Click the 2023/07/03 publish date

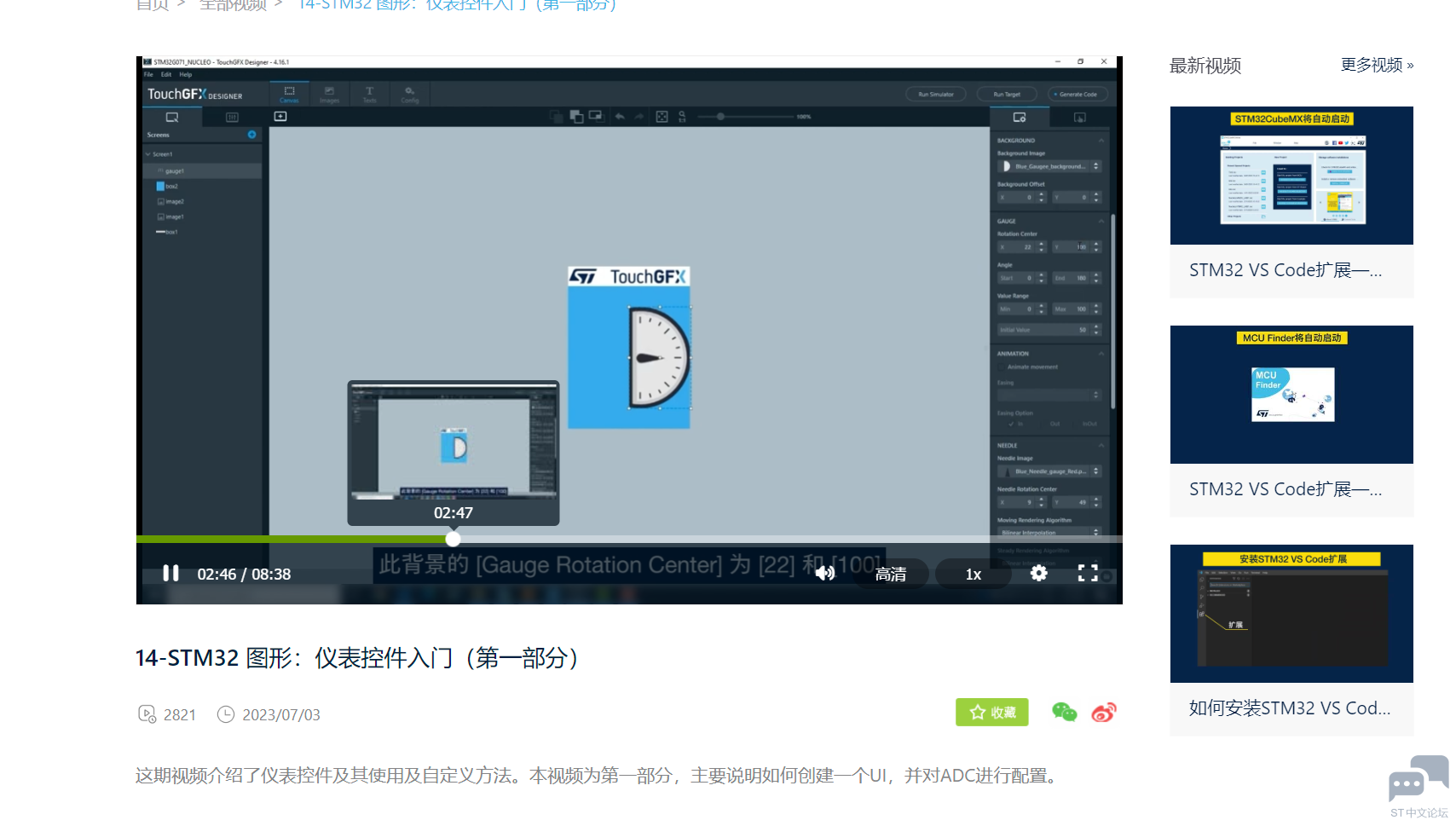tap(281, 714)
